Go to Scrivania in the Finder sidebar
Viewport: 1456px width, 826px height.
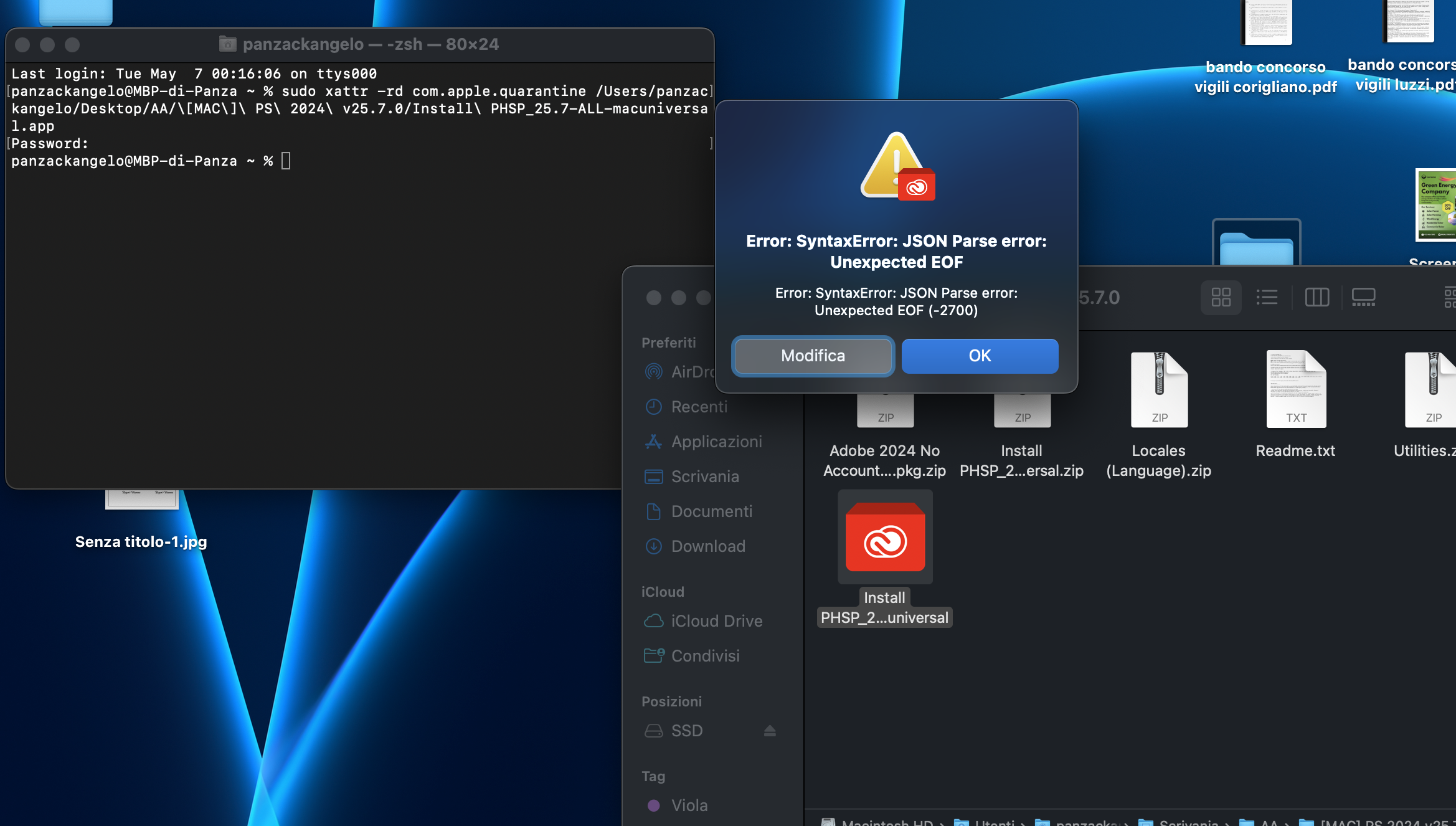(691, 477)
